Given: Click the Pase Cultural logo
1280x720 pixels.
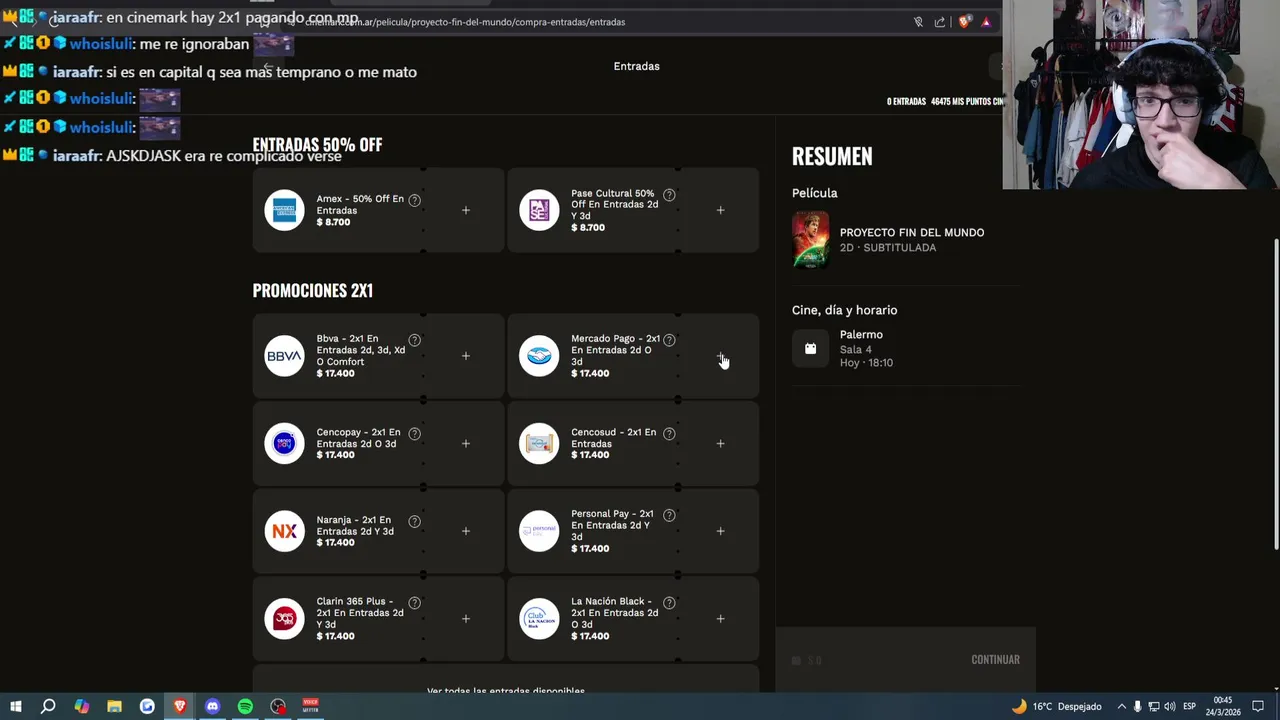Looking at the screenshot, I should [x=539, y=210].
